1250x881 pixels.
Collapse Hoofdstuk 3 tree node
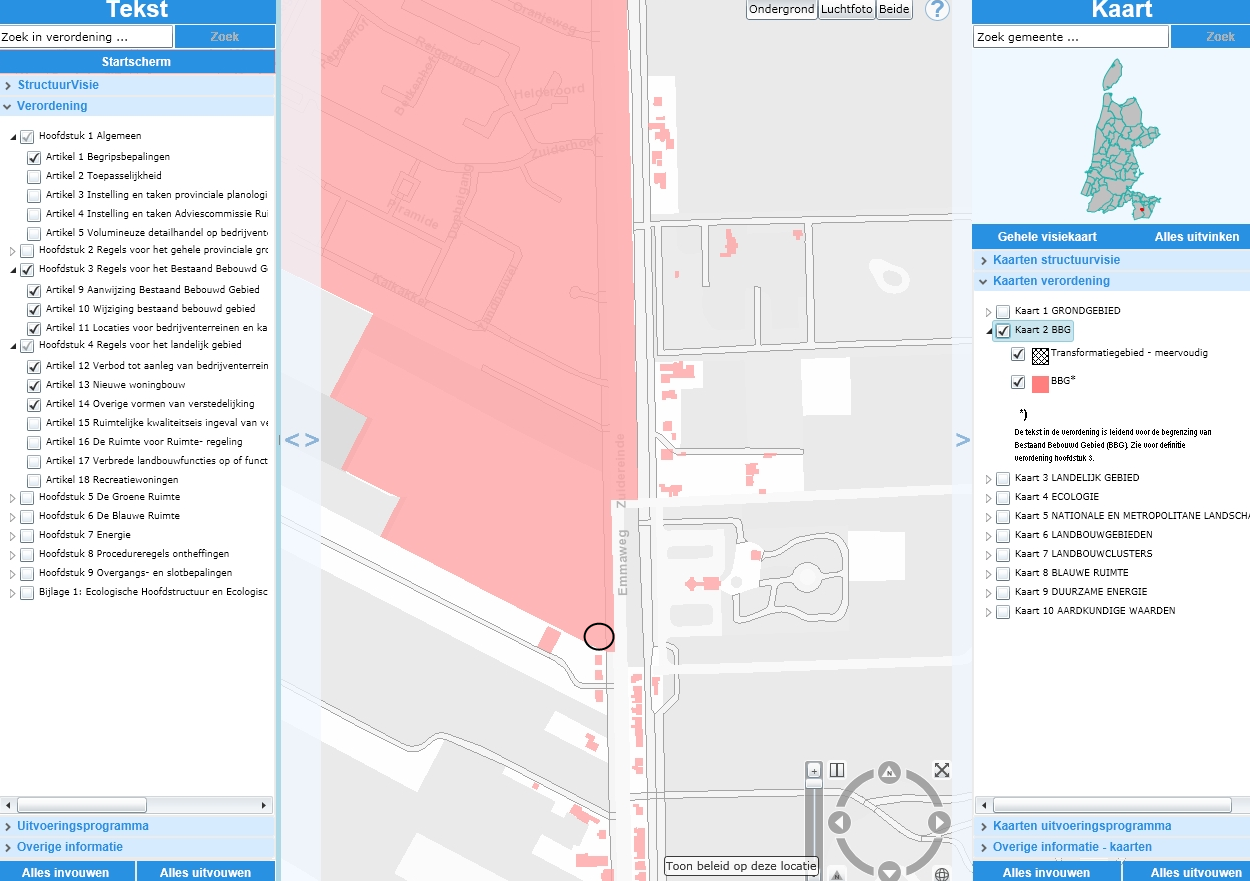14,270
